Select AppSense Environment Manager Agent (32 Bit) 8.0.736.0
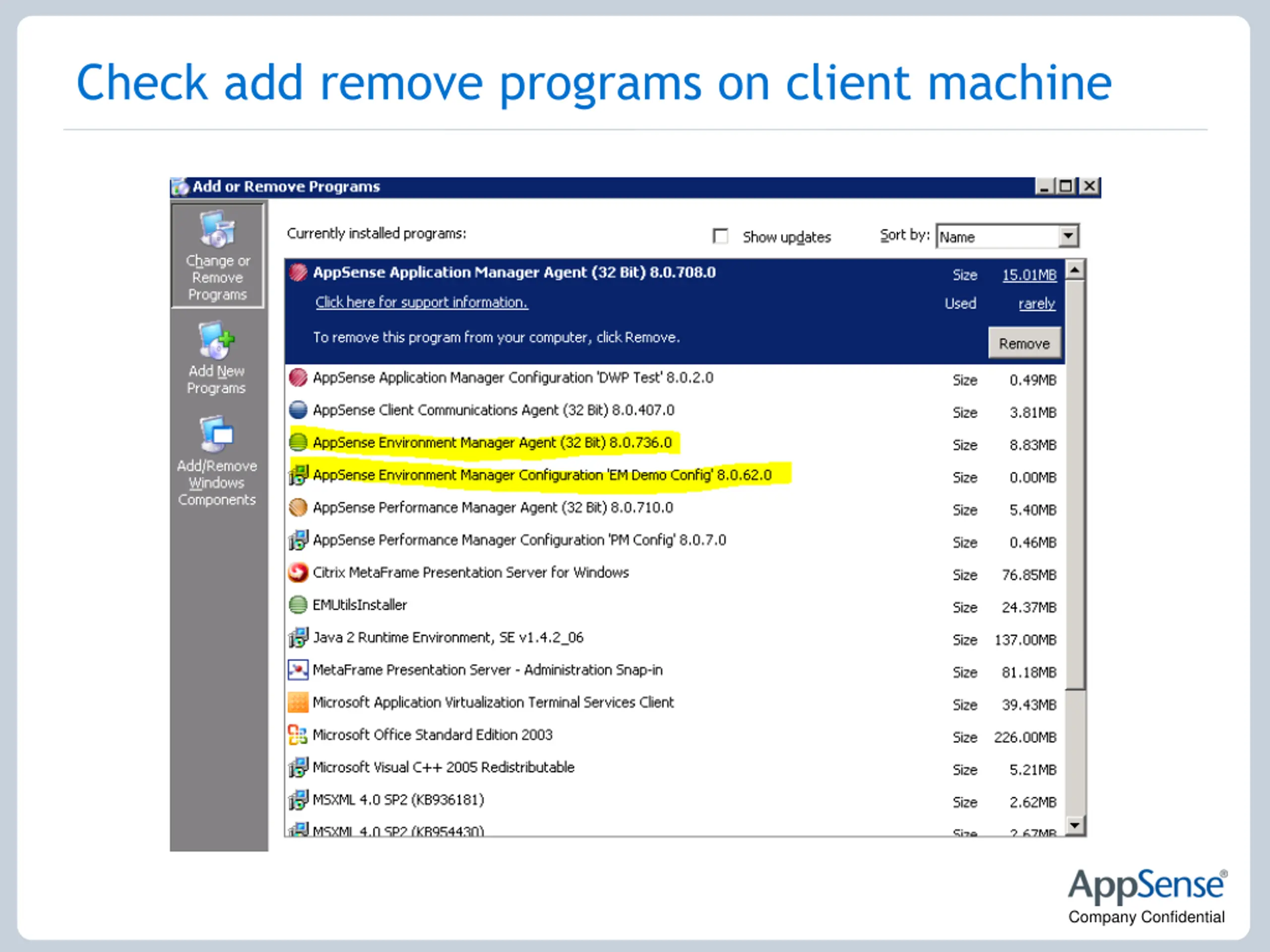The image size is (1270, 952). pos(675,444)
